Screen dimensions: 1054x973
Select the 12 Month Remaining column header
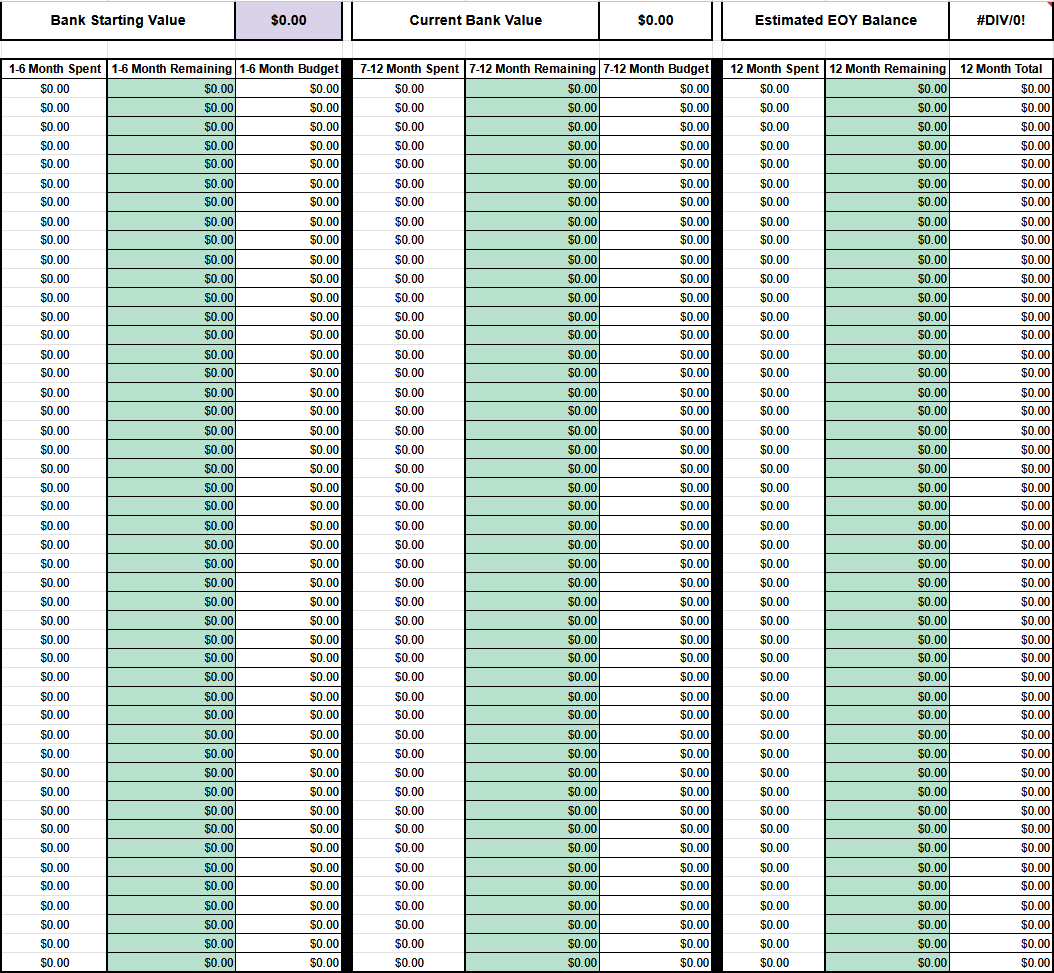tap(887, 69)
